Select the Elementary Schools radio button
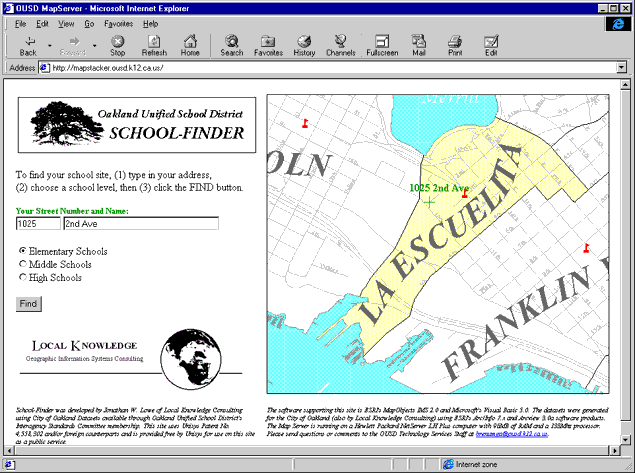 tap(23, 251)
